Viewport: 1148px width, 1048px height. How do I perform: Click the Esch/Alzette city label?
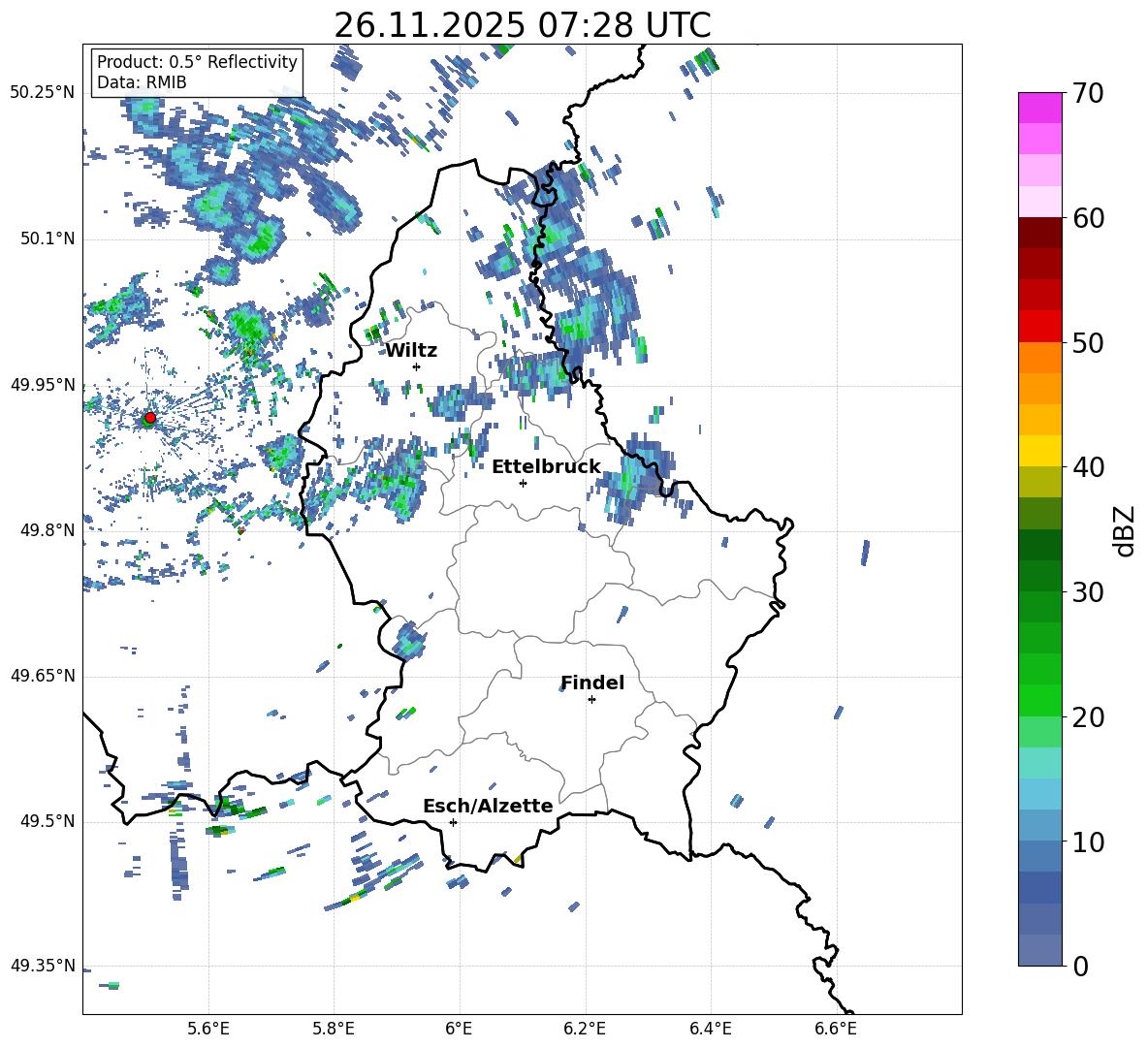pos(488,806)
